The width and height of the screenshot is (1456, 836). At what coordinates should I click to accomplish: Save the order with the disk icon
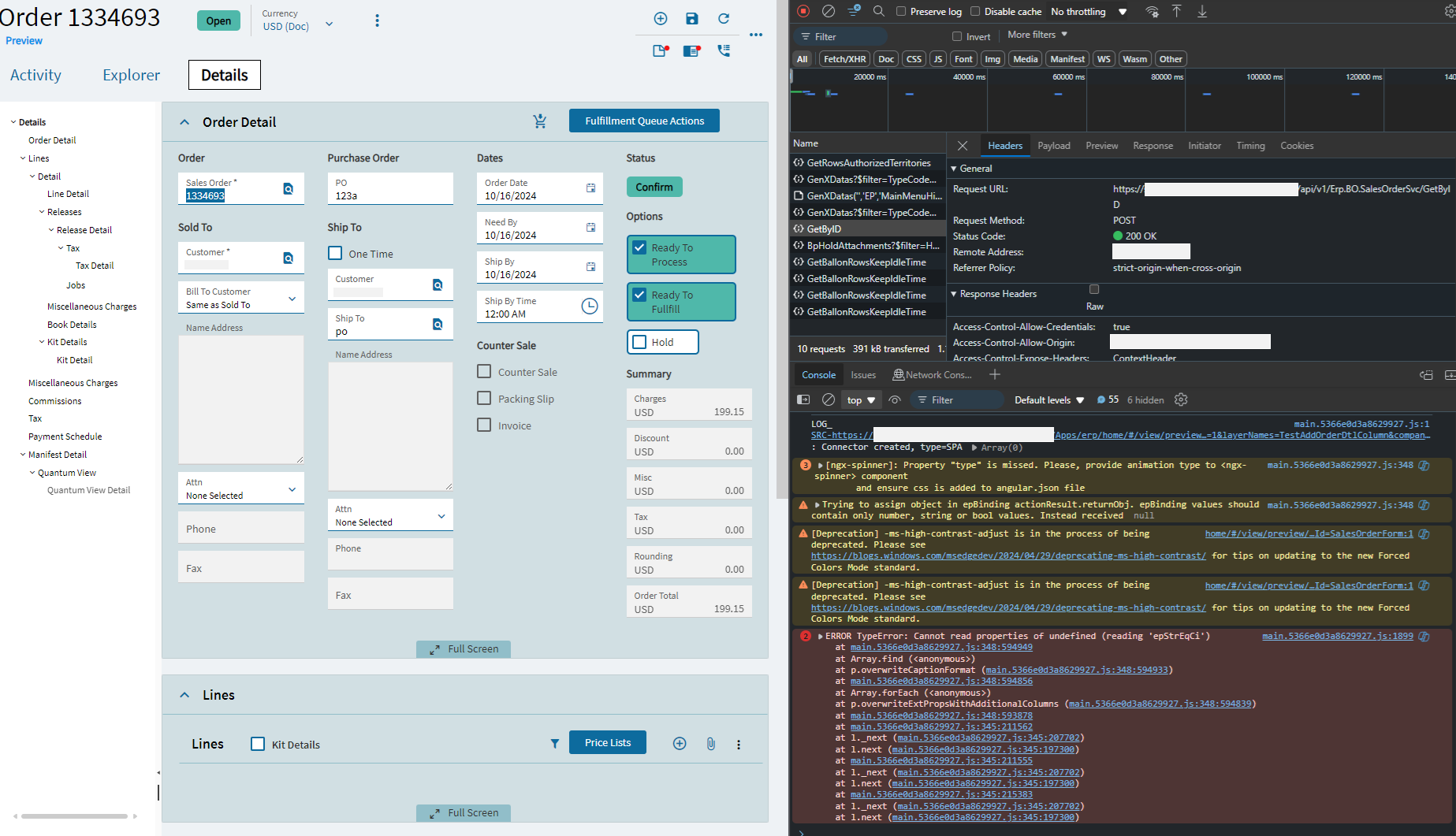[692, 19]
